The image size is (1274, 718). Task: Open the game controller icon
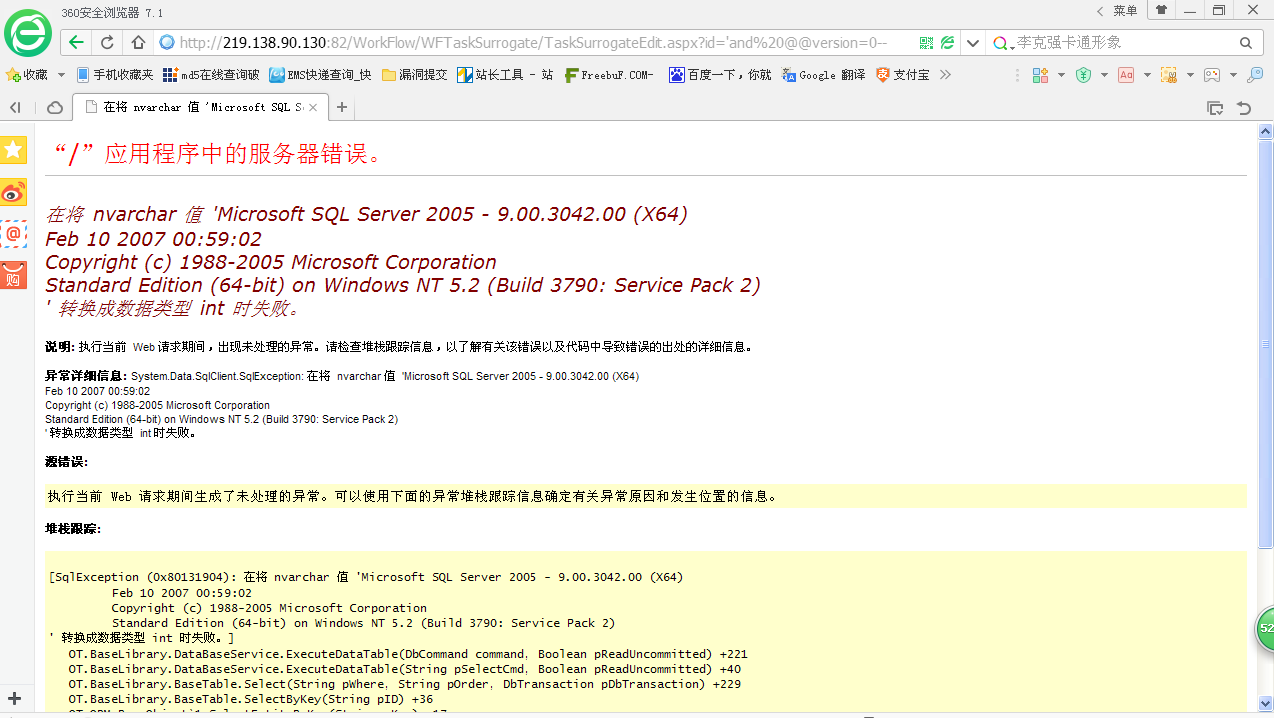tap(1212, 75)
